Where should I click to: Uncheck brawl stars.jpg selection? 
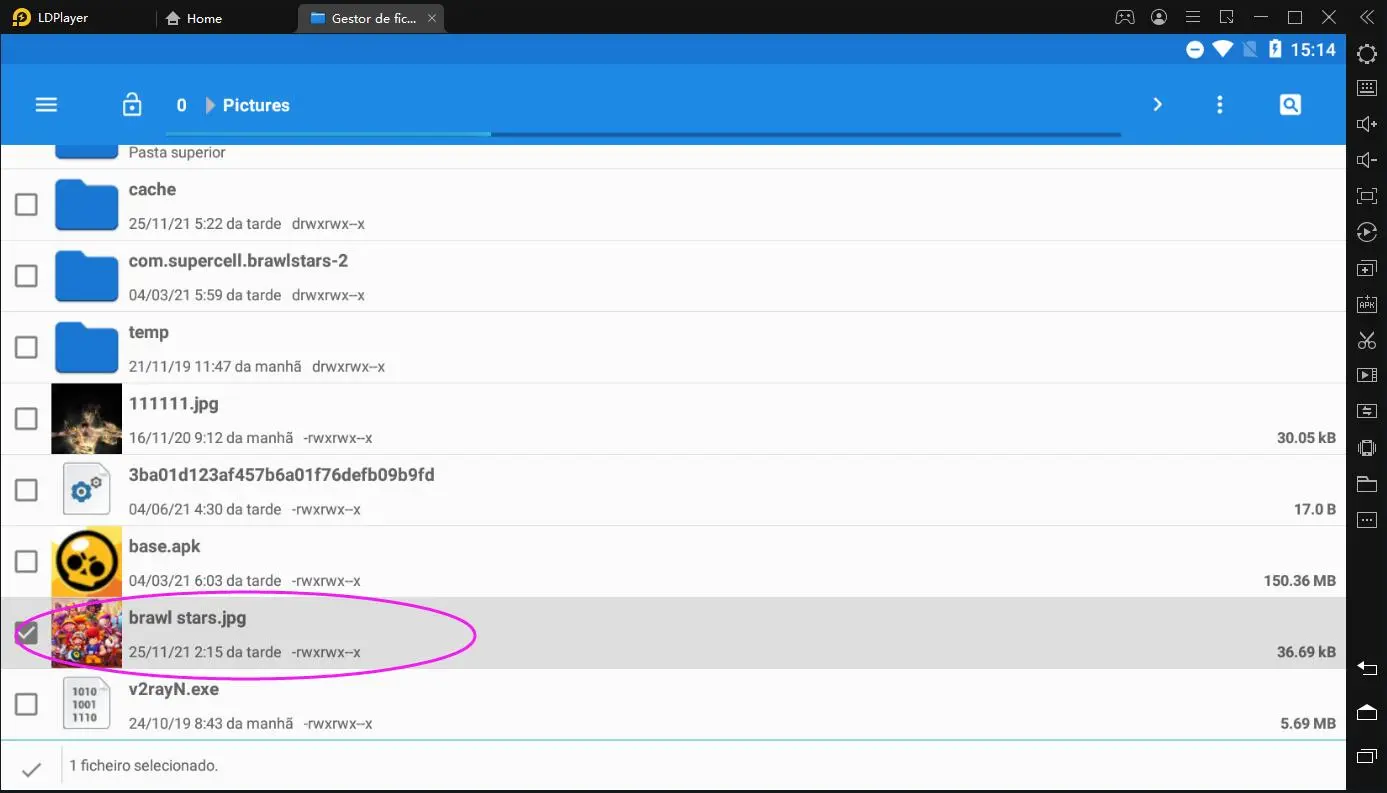[x=26, y=633]
